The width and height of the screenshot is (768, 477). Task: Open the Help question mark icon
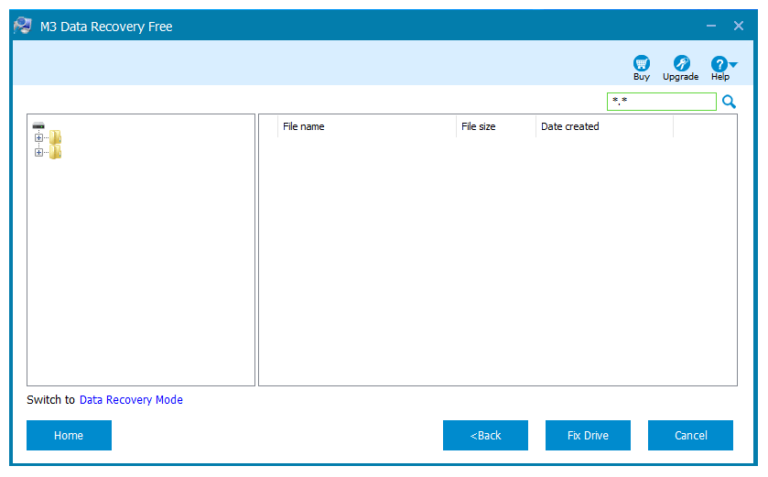click(719, 64)
